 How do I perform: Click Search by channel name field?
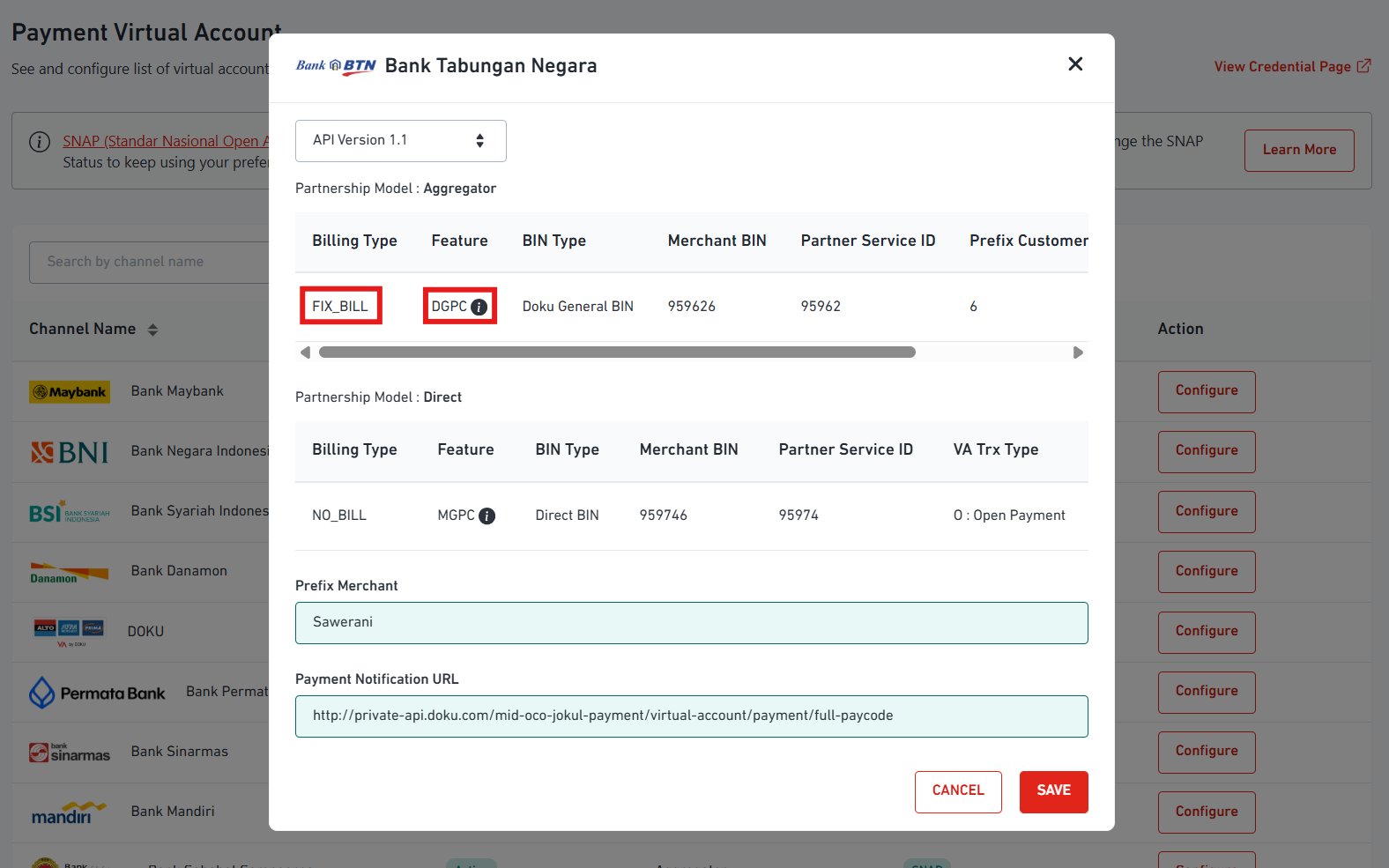tap(150, 263)
